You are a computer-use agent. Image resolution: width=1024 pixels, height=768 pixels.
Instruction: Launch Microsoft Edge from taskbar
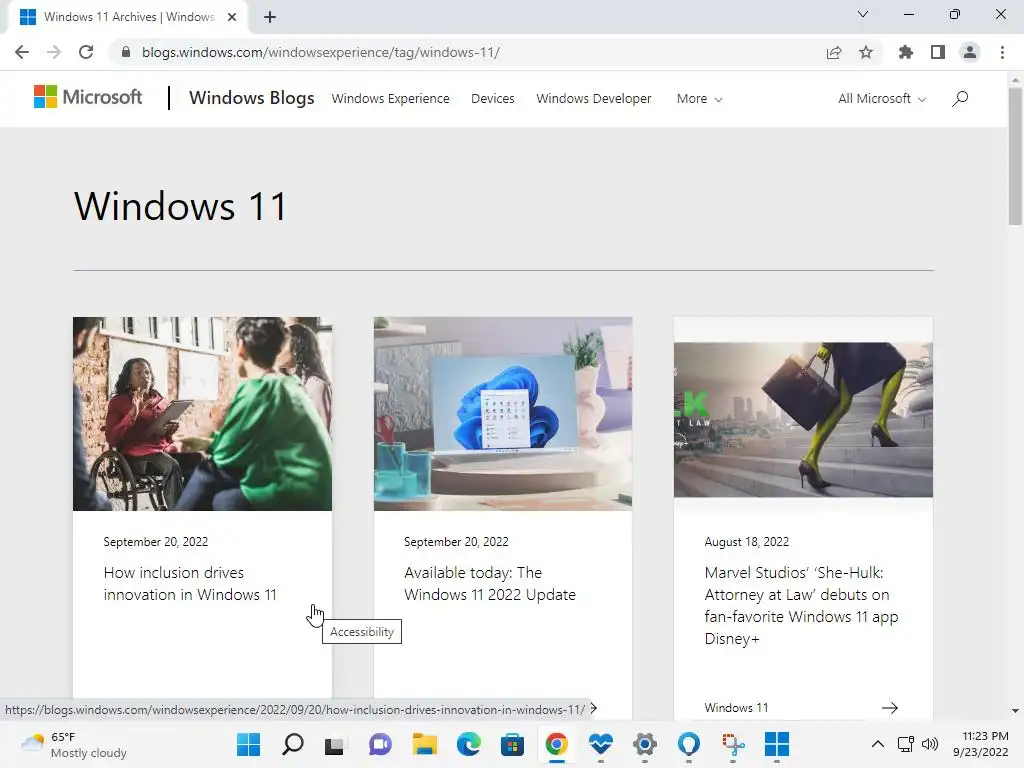[468, 744]
